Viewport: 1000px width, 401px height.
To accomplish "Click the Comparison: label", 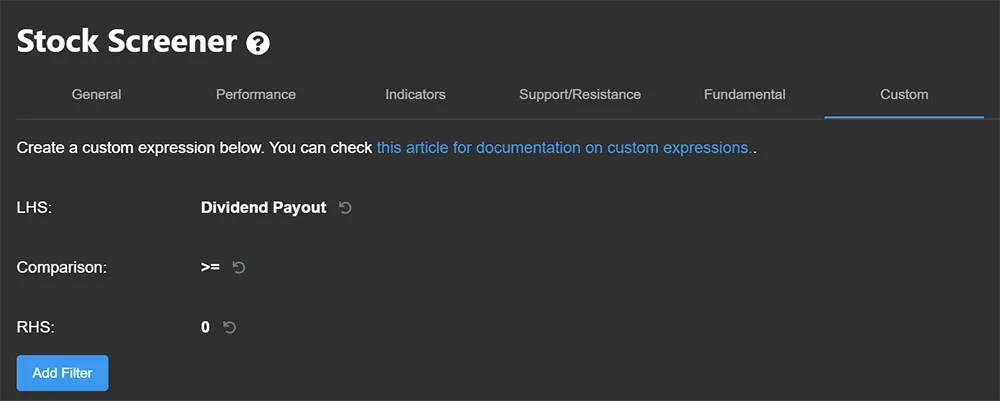I will [x=62, y=268].
